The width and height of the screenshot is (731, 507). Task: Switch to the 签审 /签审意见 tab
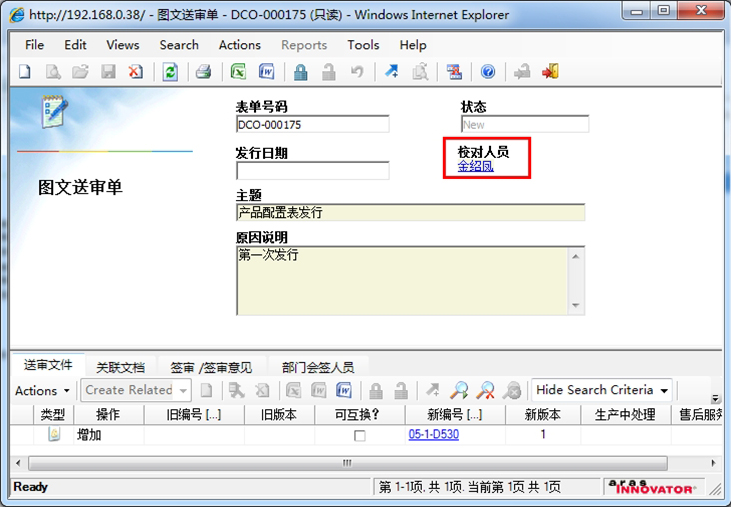tap(211, 367)
